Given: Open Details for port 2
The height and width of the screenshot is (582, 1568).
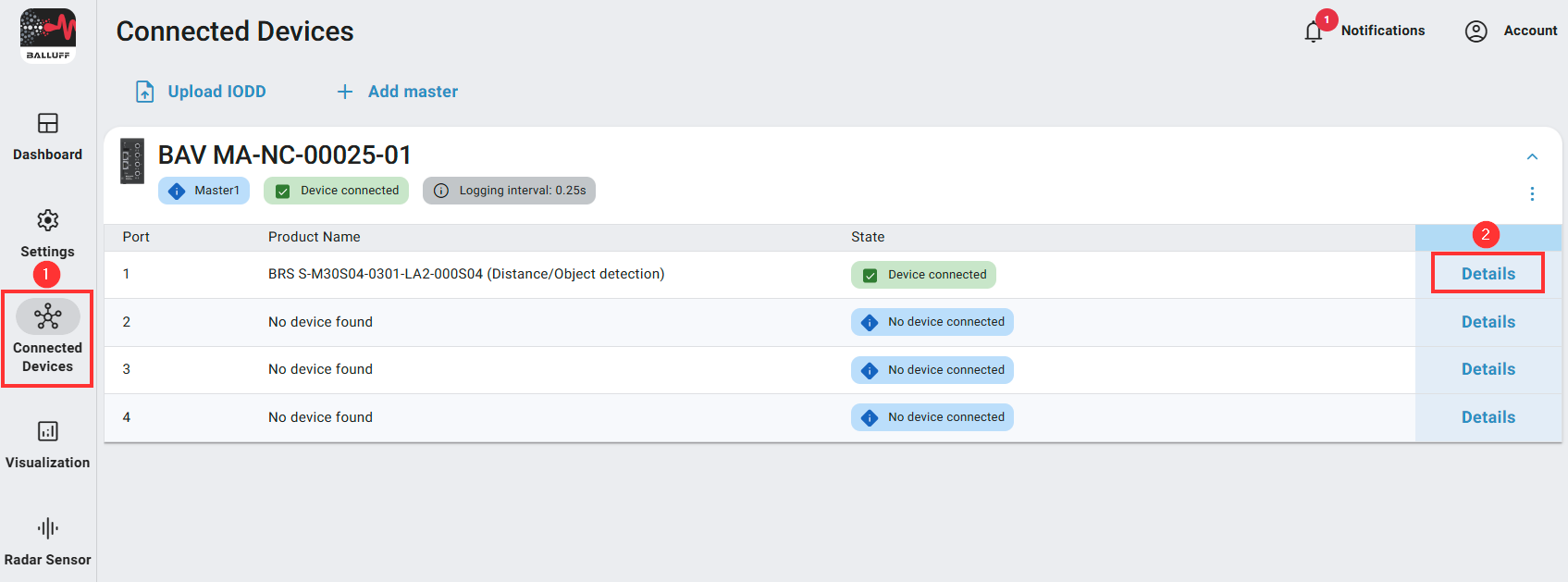Looking at the screenshot, I should (x=1488, y=322).
